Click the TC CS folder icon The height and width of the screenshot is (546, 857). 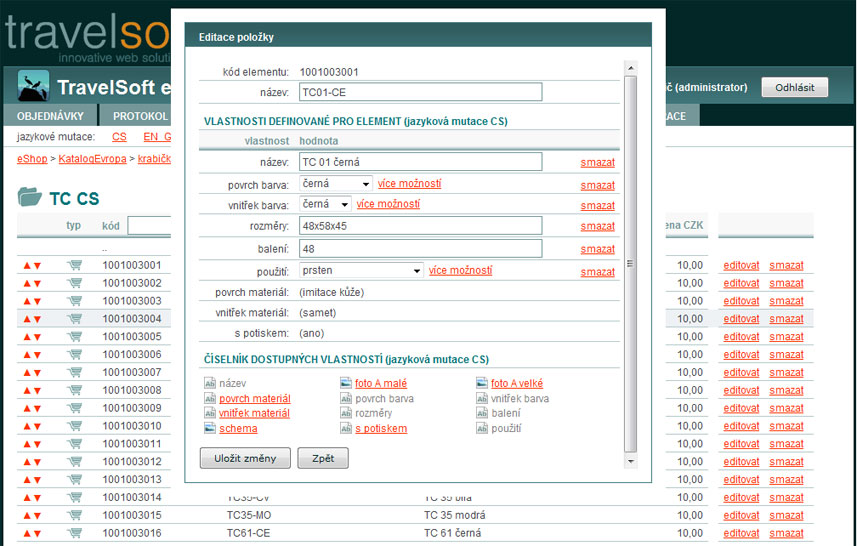pyautogui.click(x=30, y=197)
